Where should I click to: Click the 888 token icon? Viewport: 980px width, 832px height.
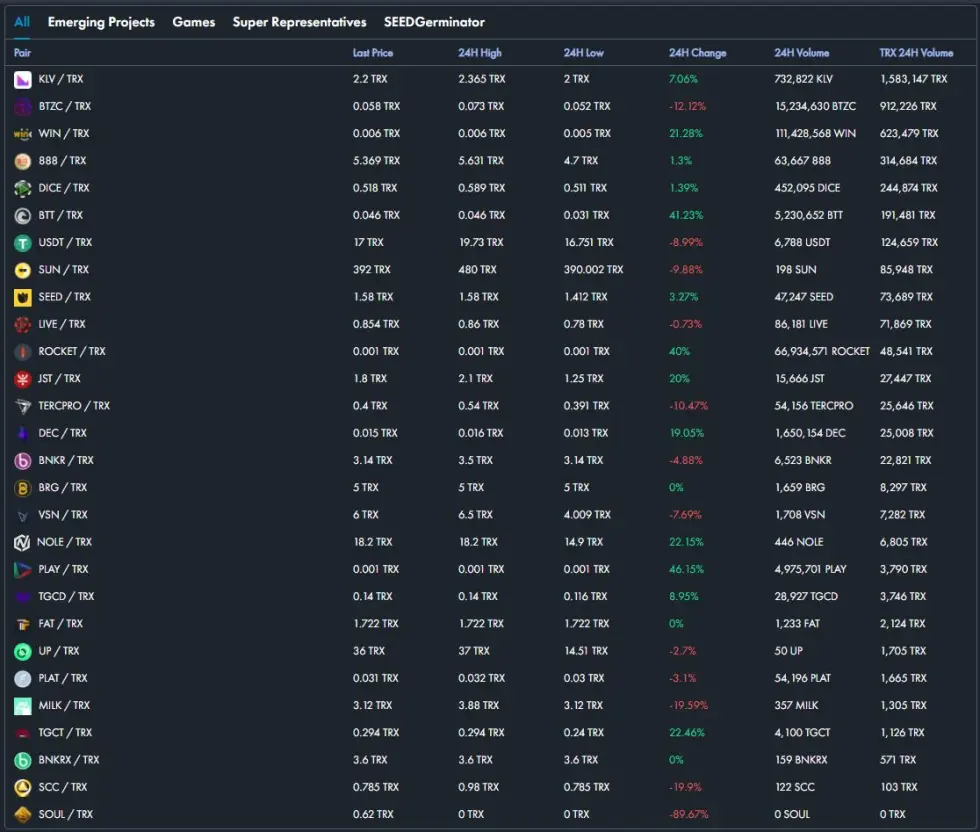[x=22, y=161]
